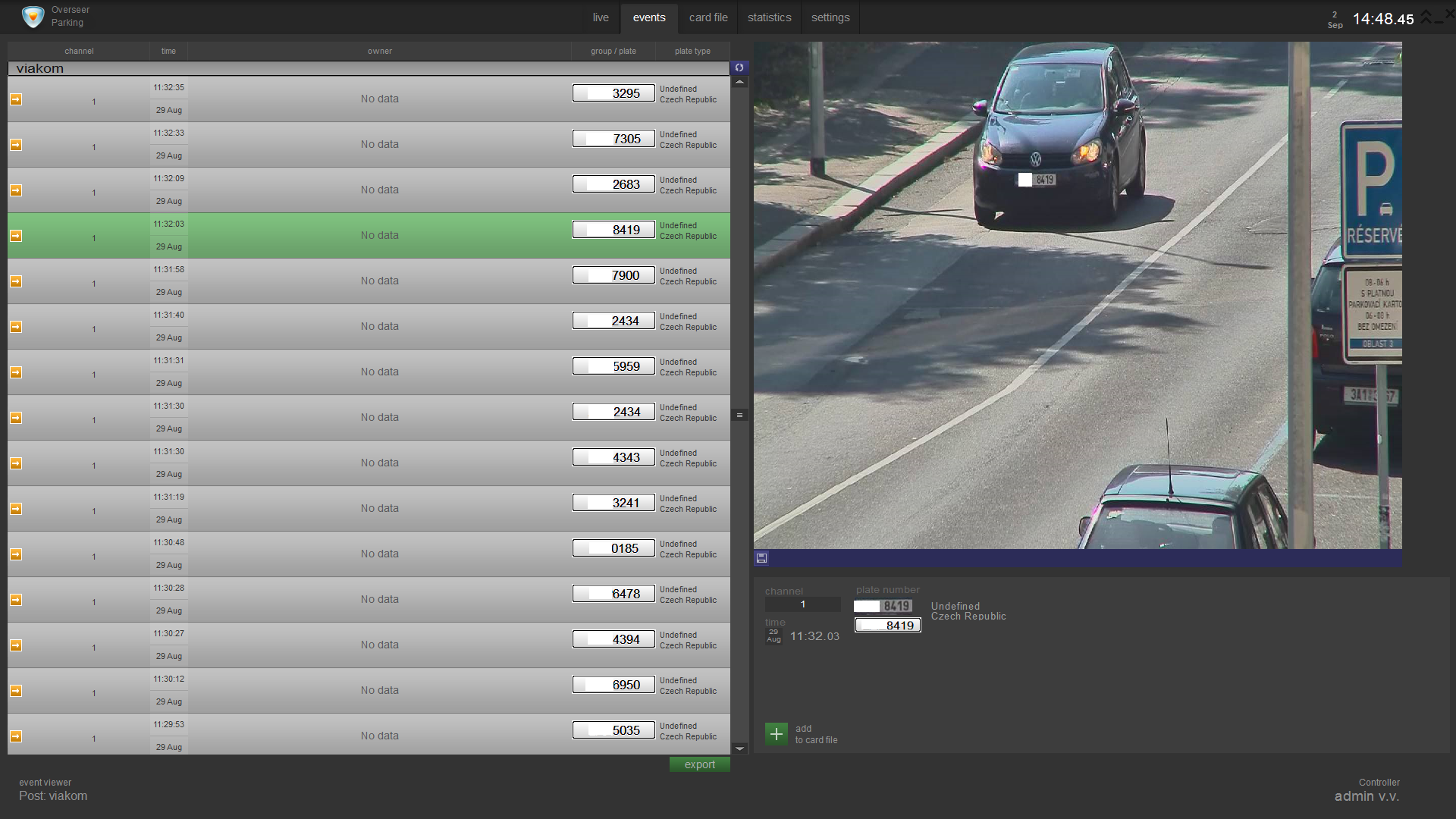Click the recognized plate thumbnail 8419

(883, 606)
